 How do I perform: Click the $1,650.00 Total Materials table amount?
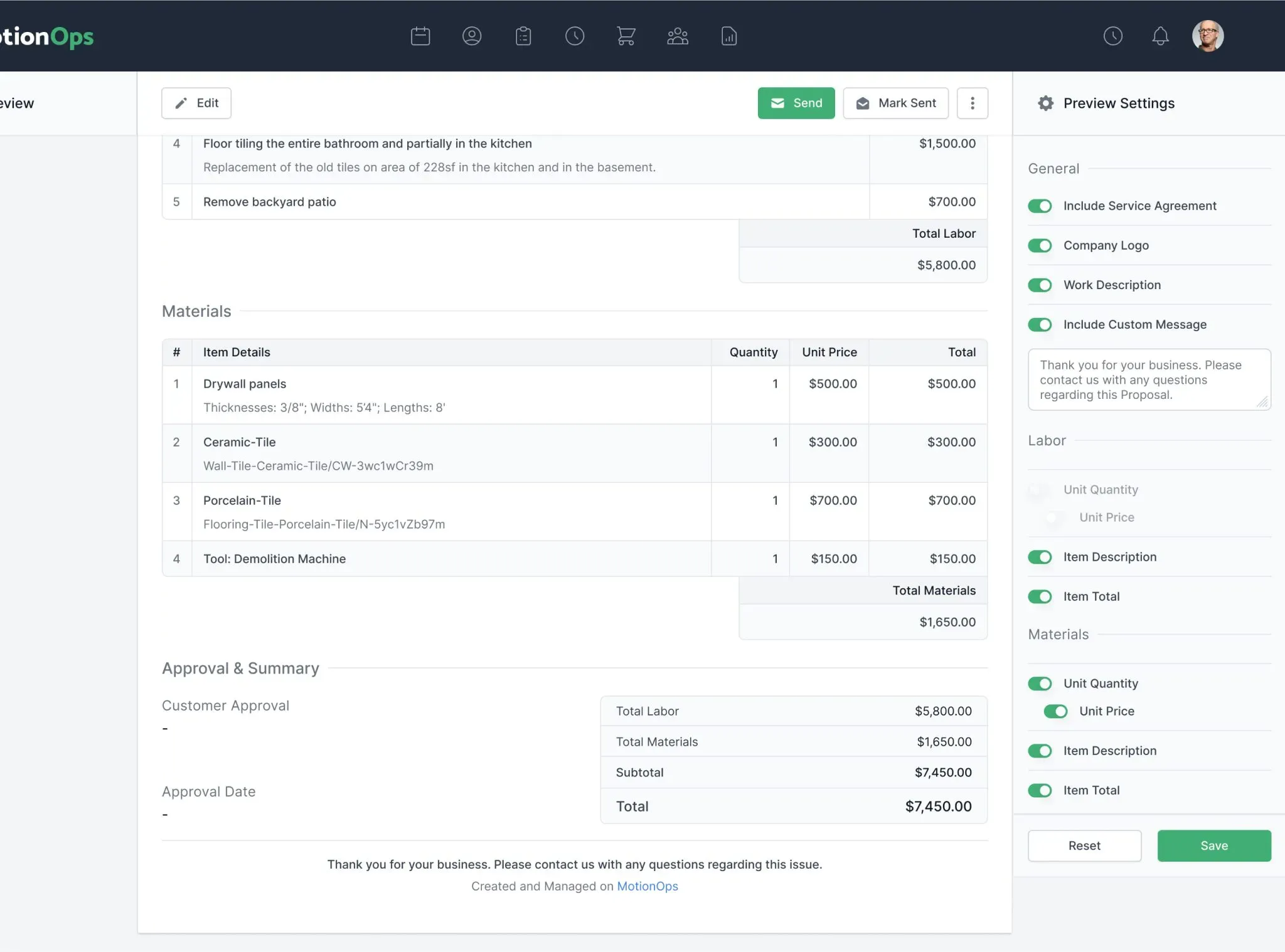pyautogui.click(x=947, y=622)
